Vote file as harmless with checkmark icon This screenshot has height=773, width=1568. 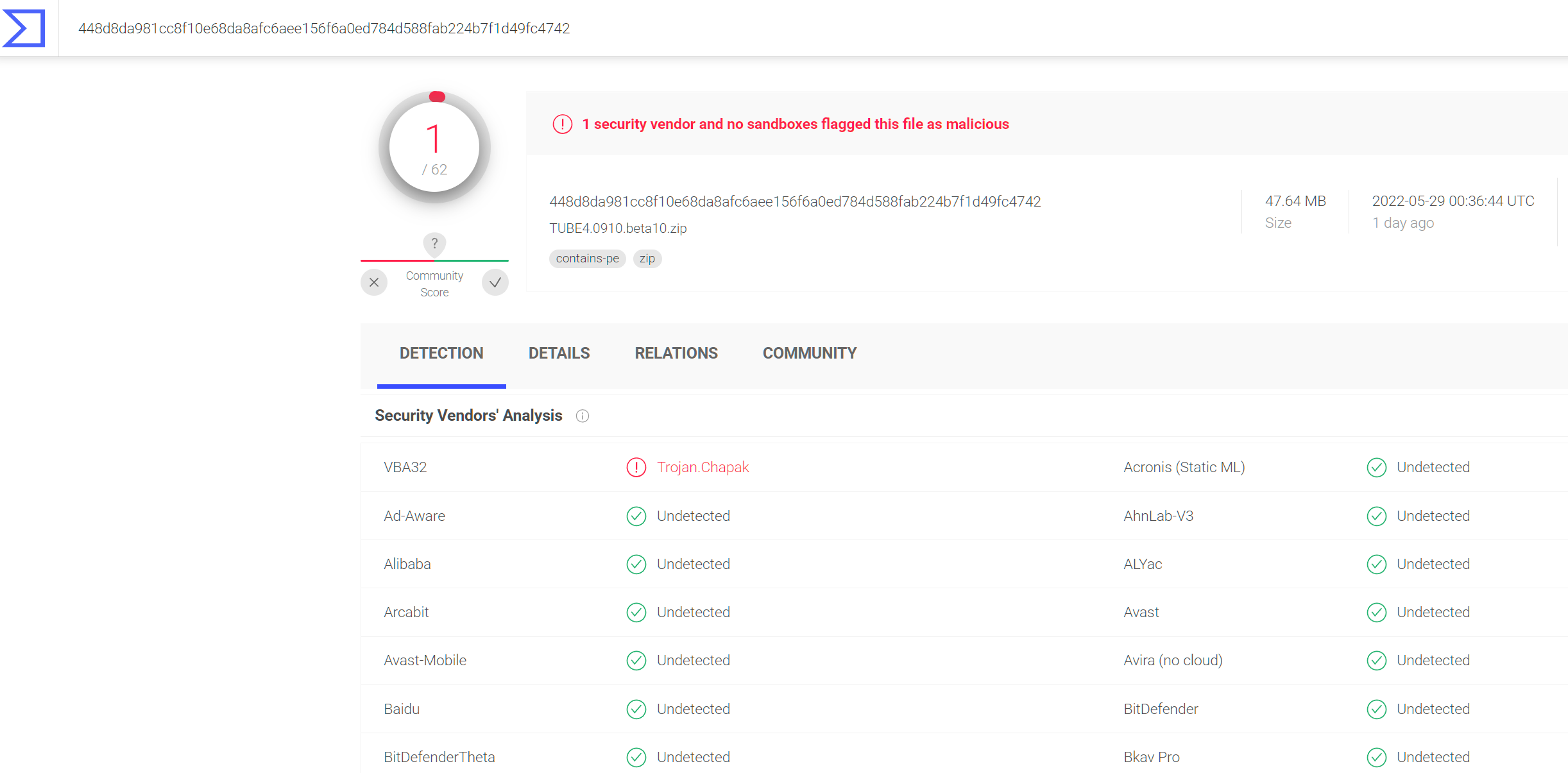[x=495, y=282]
